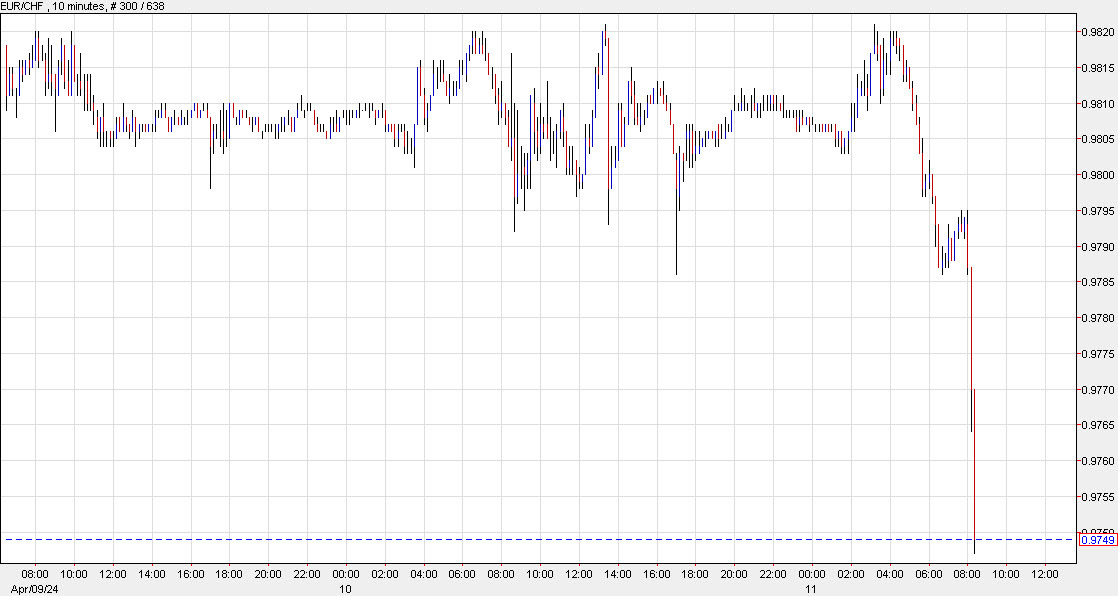Viewport: 1118px width, 596px height.
Task: Click the EUR/CHF chart title
Action: (x=82, y=6)
